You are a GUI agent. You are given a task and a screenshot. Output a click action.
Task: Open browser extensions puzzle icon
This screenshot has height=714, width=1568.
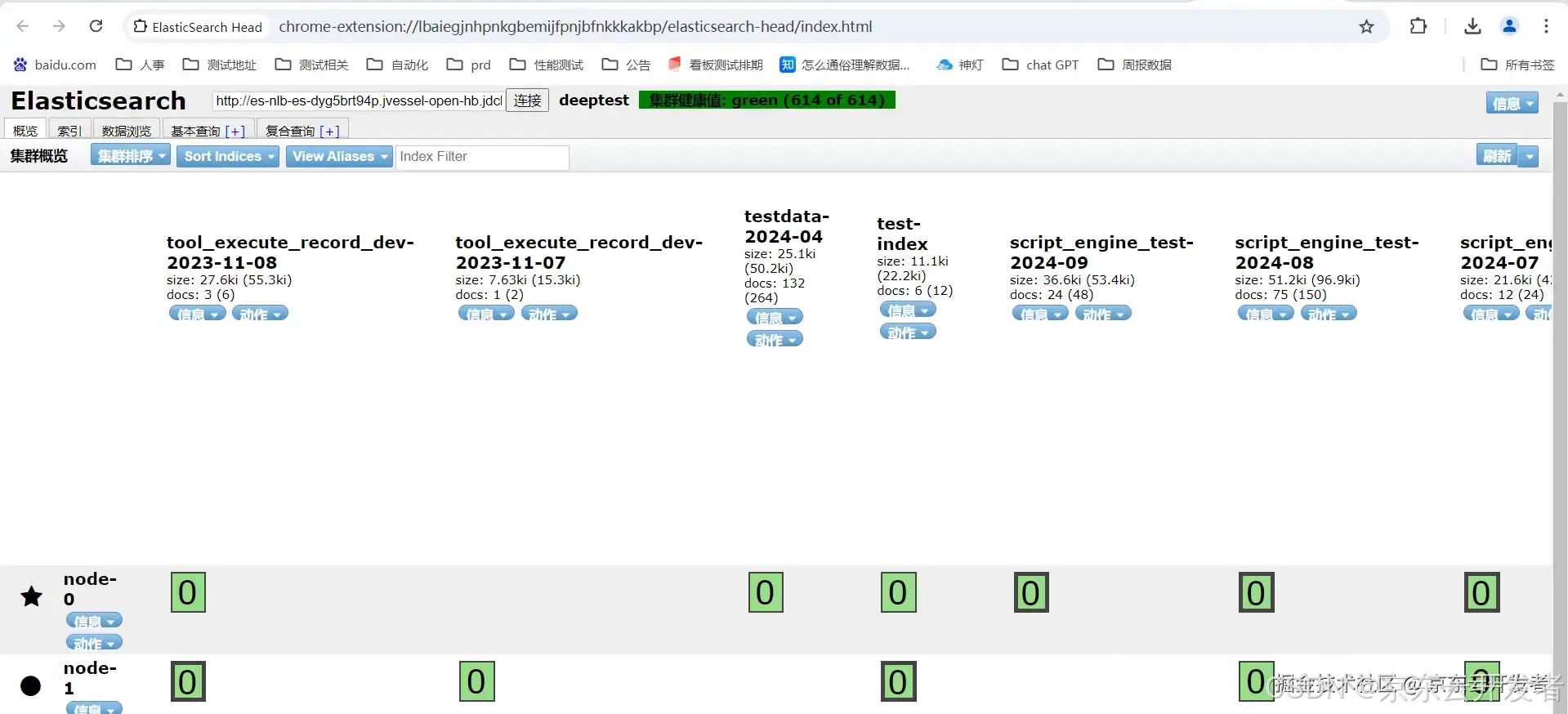click(1418, 26)
